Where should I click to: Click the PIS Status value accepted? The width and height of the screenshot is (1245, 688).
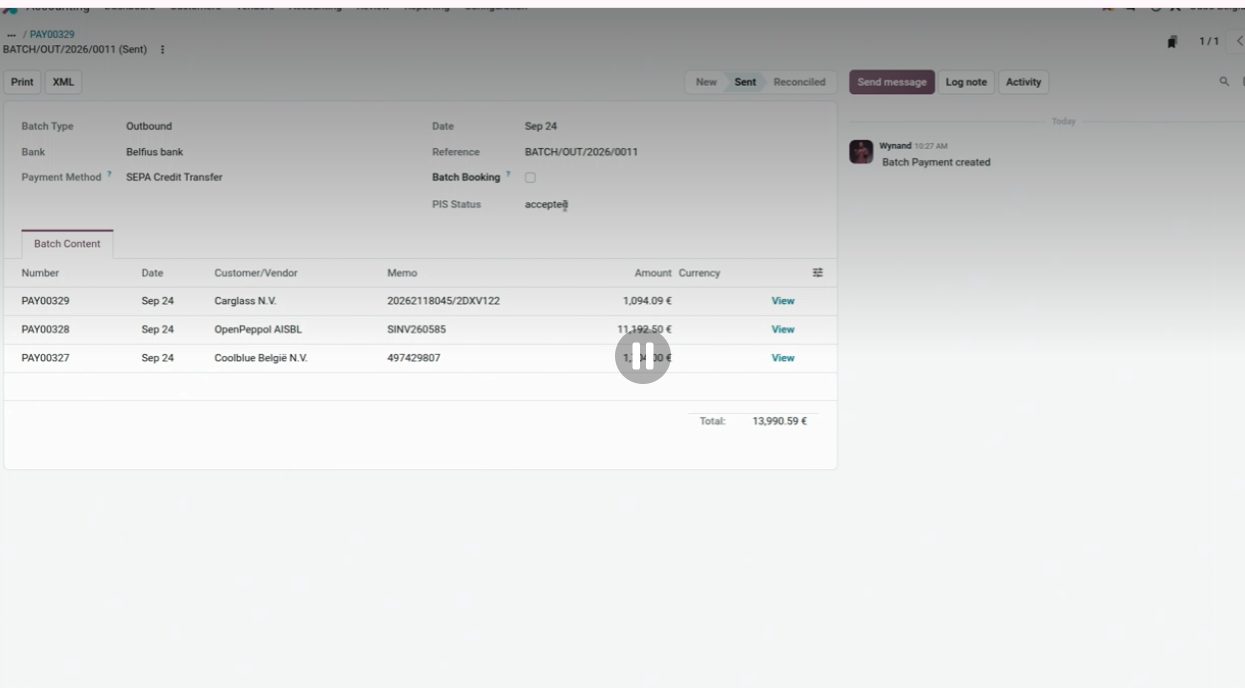tap(546, 204)
